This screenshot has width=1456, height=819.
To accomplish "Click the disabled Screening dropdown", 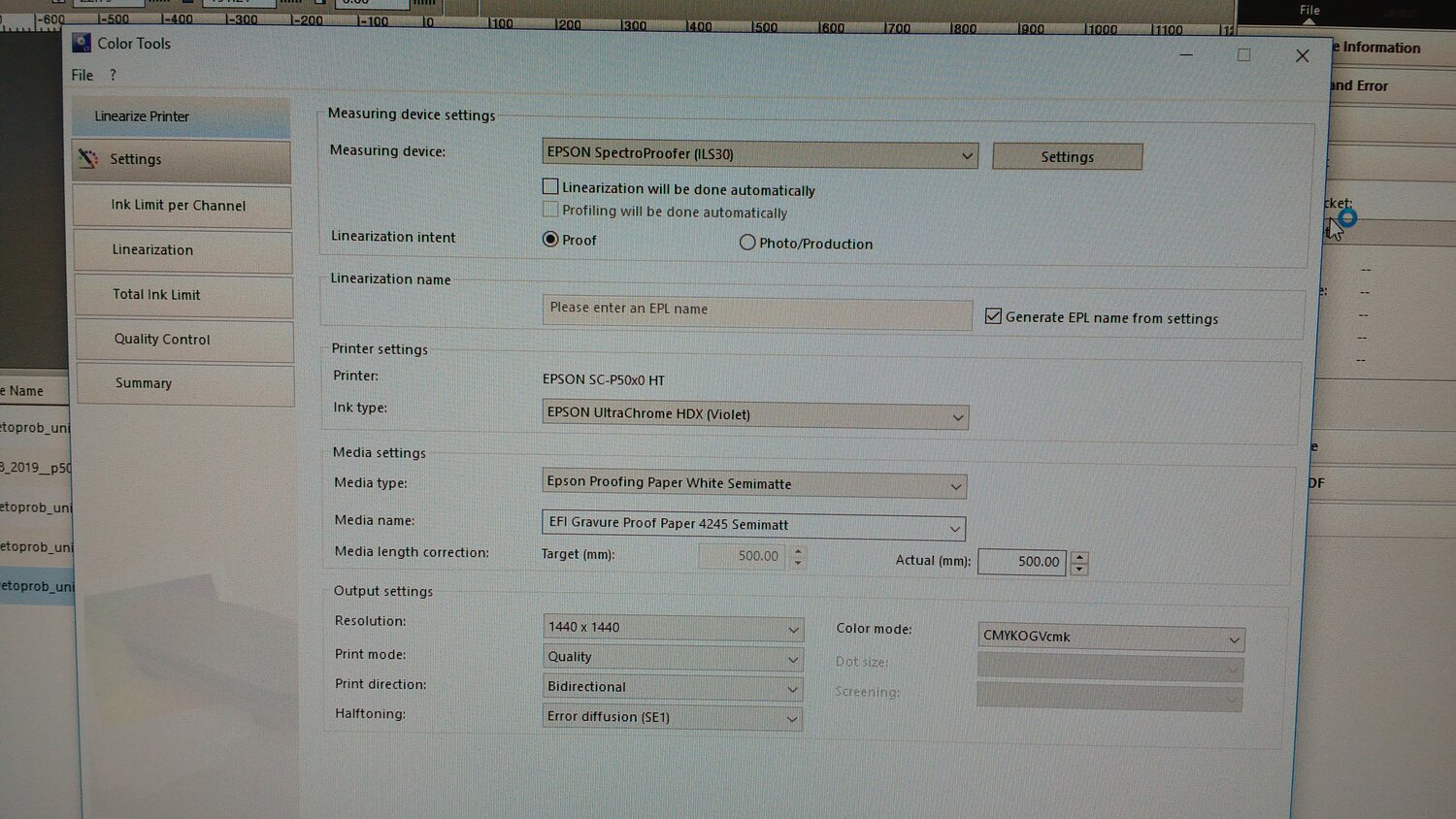I will point(1109,698).
